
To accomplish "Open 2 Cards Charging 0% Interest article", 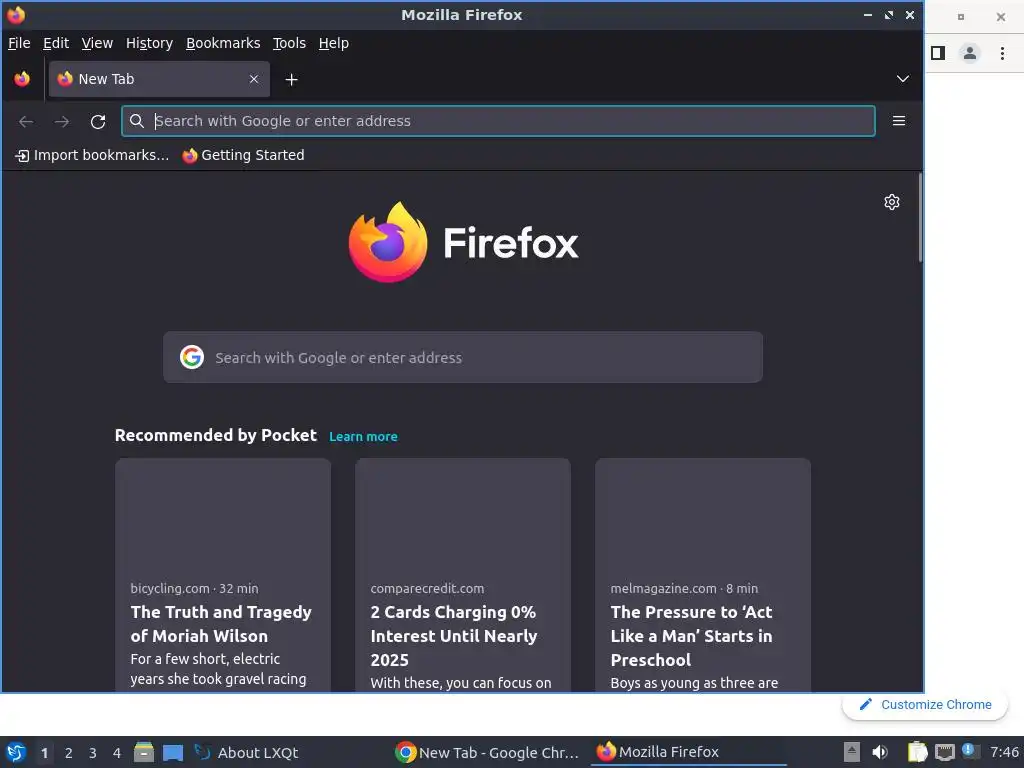I will coord(454,636).
